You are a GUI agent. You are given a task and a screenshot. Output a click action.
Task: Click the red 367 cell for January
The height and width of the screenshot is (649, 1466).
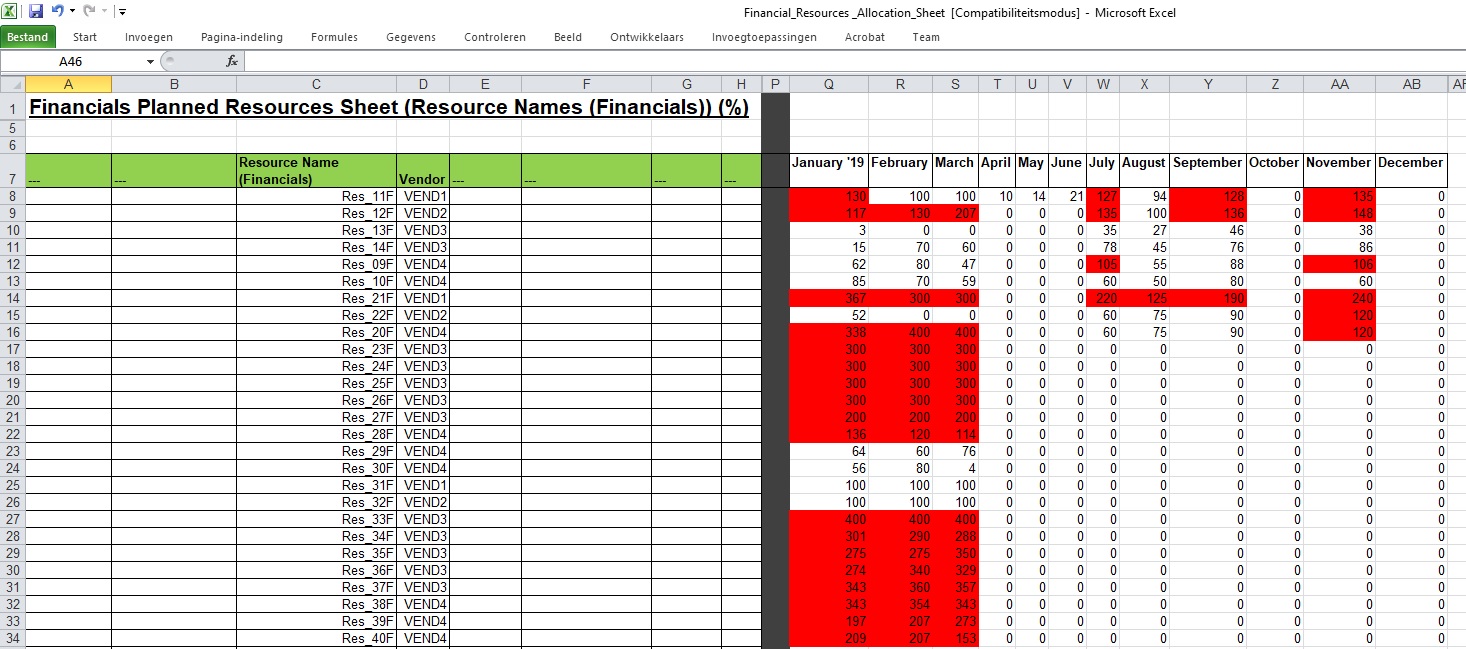click(828, 298)
